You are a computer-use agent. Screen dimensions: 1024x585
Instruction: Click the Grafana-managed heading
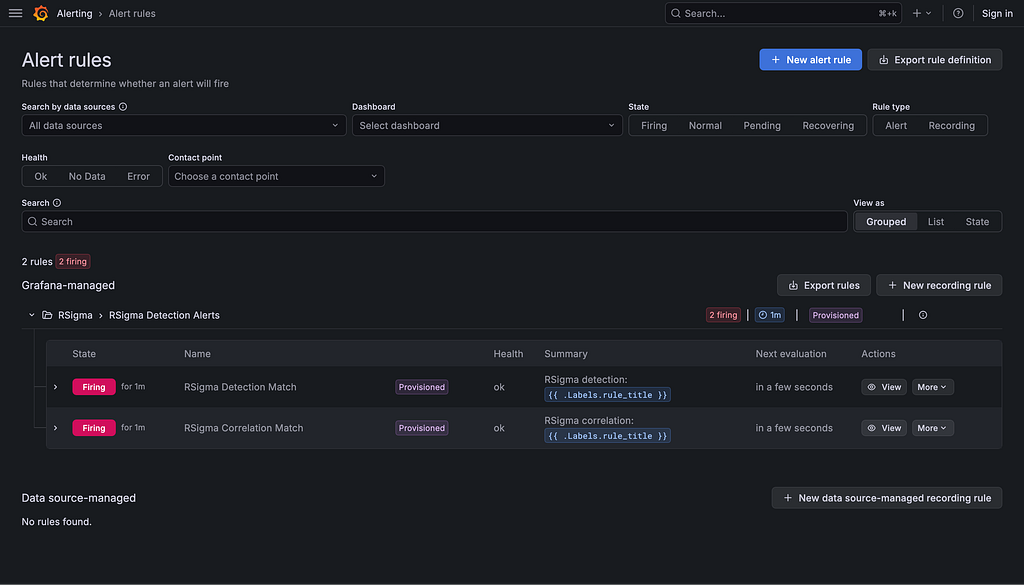[68, 285]
